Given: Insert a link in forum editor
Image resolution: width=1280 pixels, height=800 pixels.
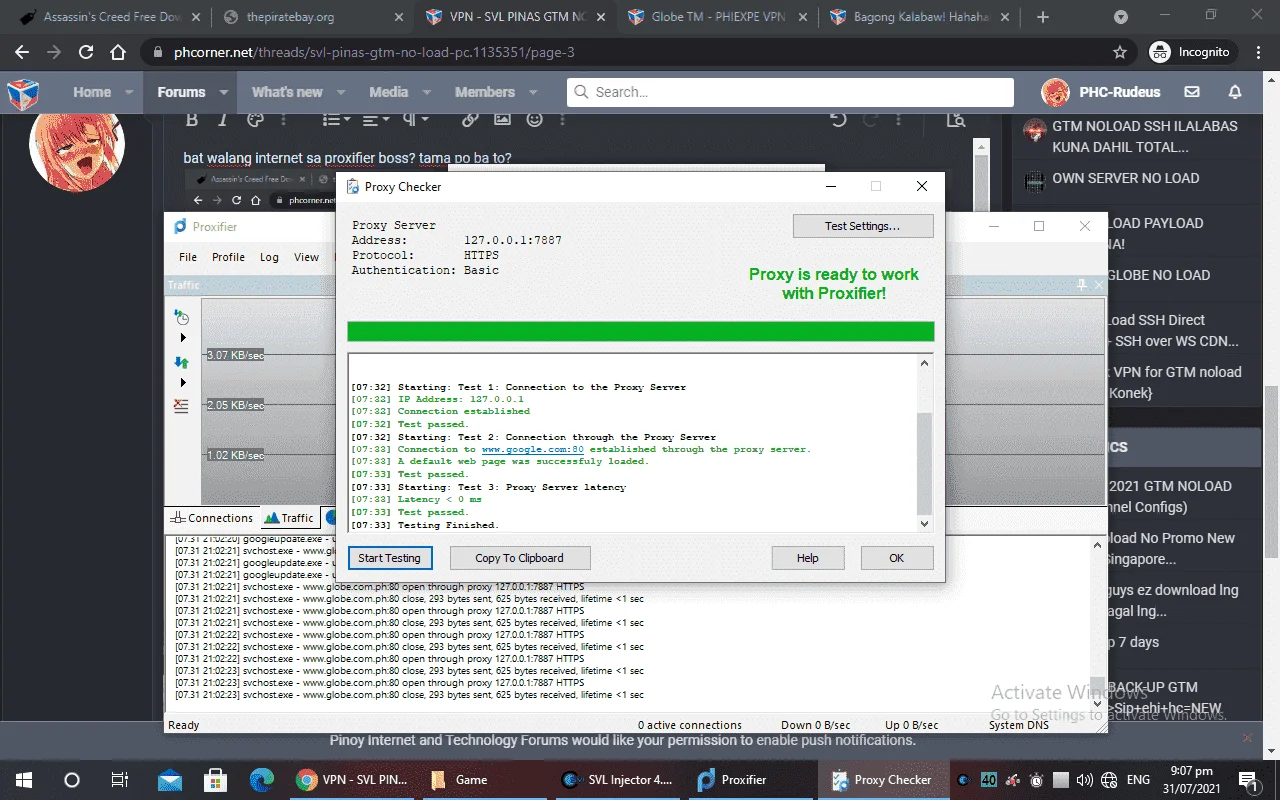Looking at the screenshot, I should pyautogui.click(x=470, y=120).
